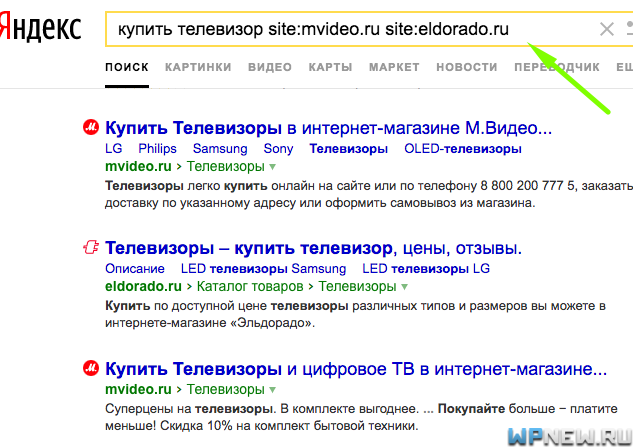Screen dimensions: 633x447
Task: Open 'Телевизоры – купить телевизор, цены, отзывы' result
Action: click(x=313, y=248)
